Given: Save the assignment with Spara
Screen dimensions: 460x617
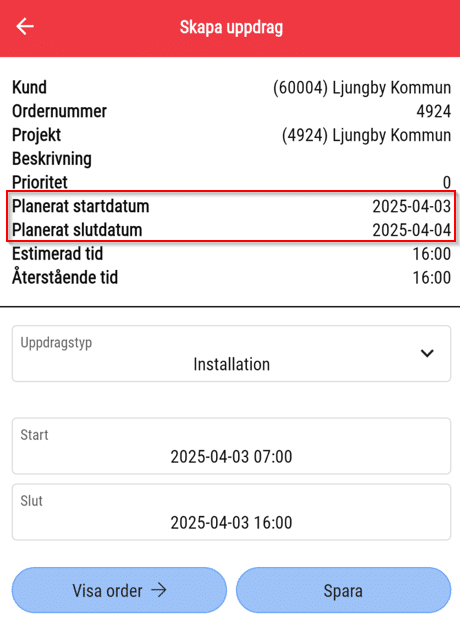Looking at the screenshot, I should pos(343,590).
